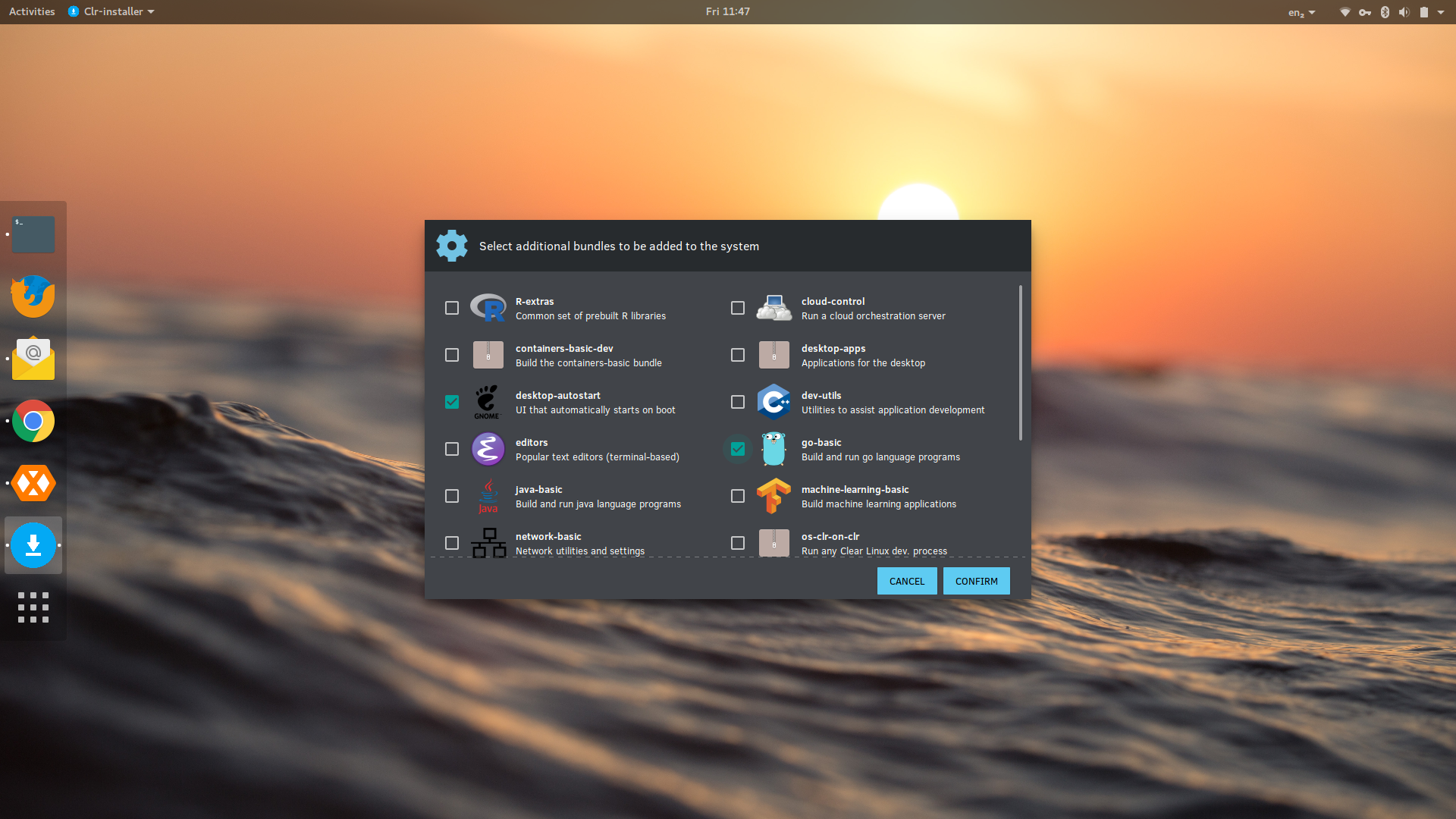Viewport: 1456px width, 819px height.
Task: Enable the cloud-control bundle checkbox
Action: coord(738,308)
